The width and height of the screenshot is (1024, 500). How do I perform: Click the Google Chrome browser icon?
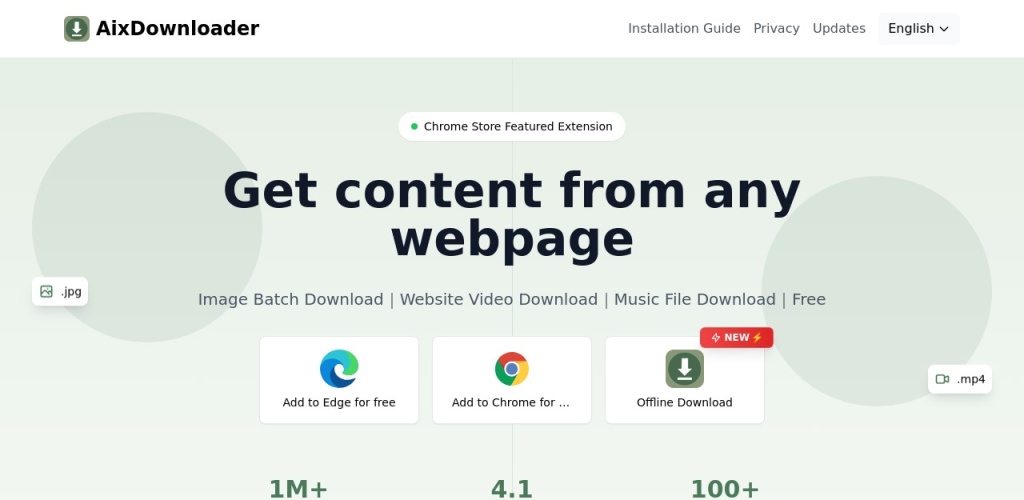pyautogui.click(x=511, y=369)
